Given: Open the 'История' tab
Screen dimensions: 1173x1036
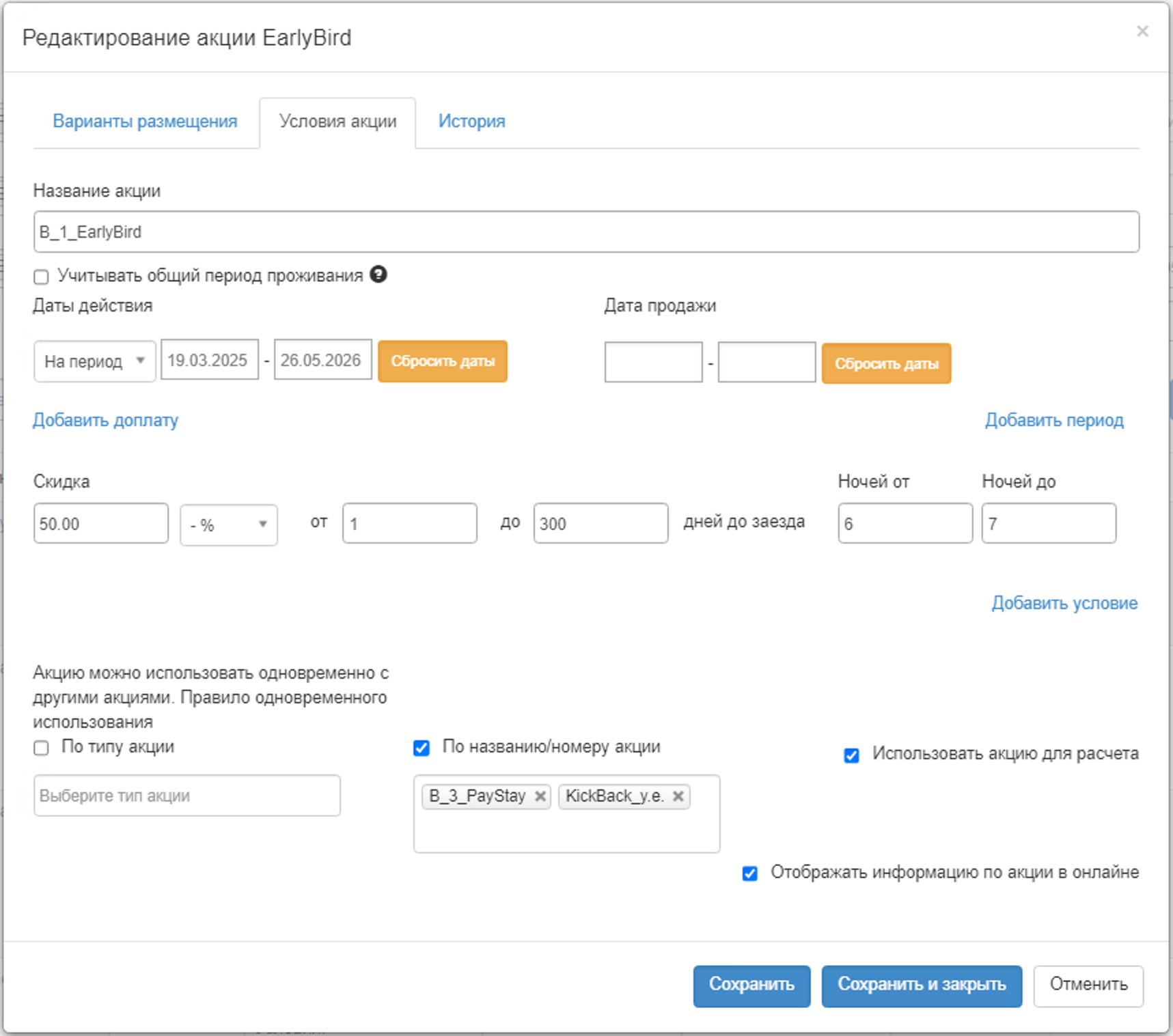Looking at the screenshot, I should tap(471, 122).
